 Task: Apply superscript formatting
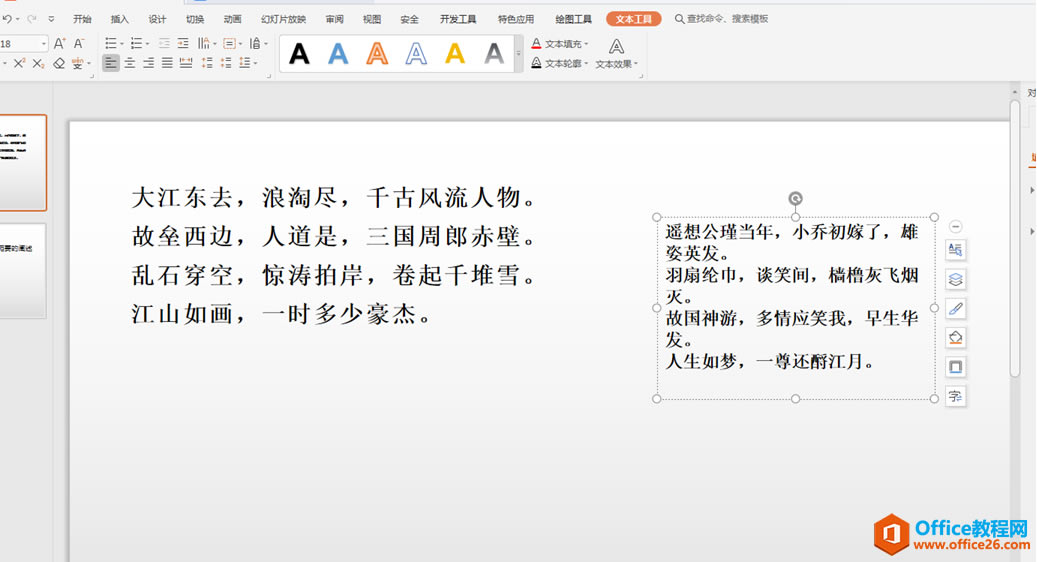tap(19, 63)
